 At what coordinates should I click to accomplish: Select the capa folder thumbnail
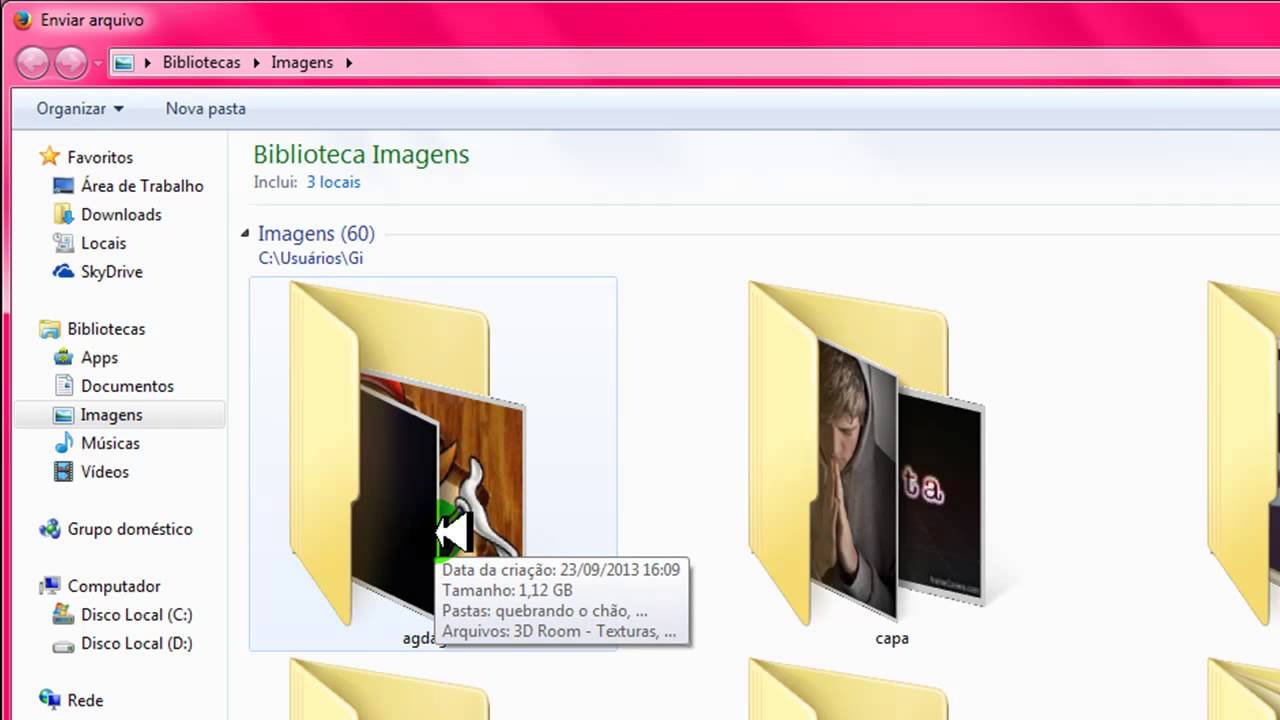tap(866, 455)
